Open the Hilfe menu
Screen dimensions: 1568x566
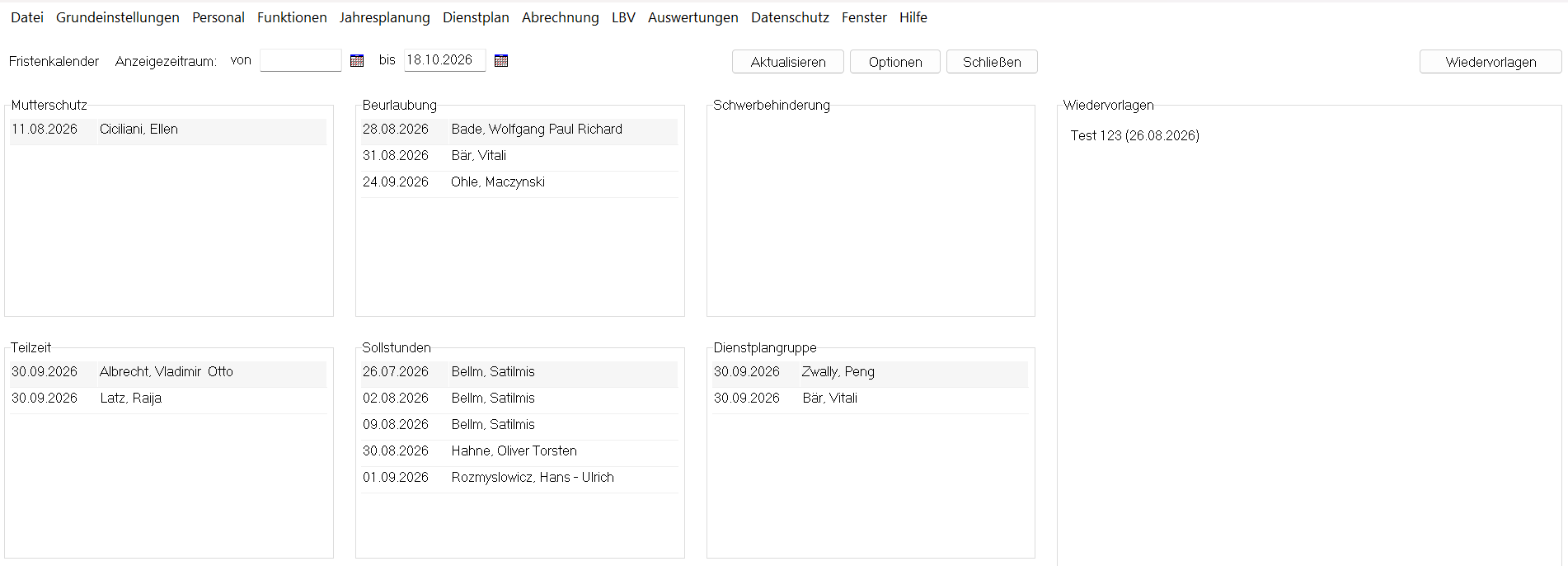click(913, 17)
